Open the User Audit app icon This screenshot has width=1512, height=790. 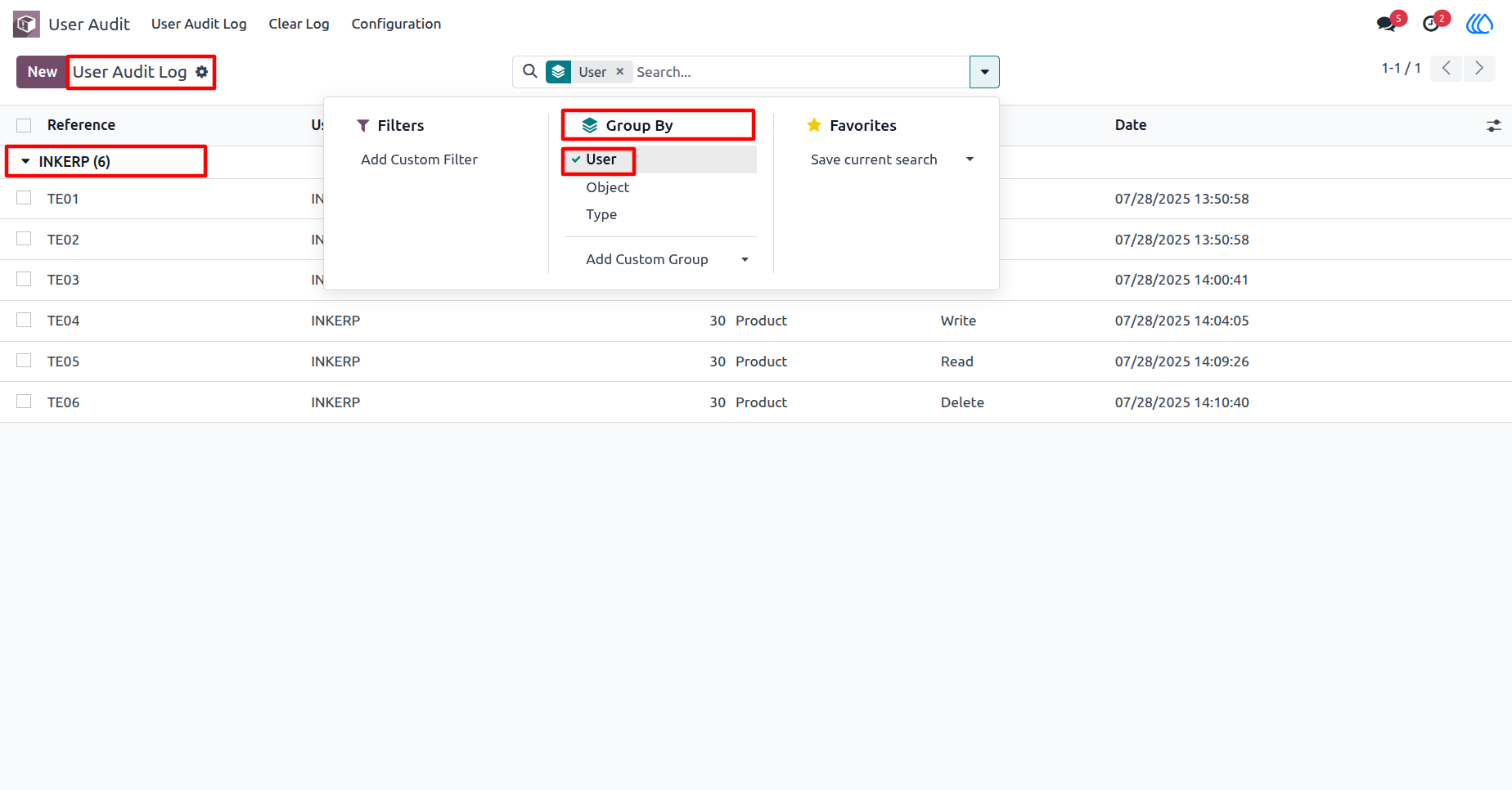click(26, 24)
